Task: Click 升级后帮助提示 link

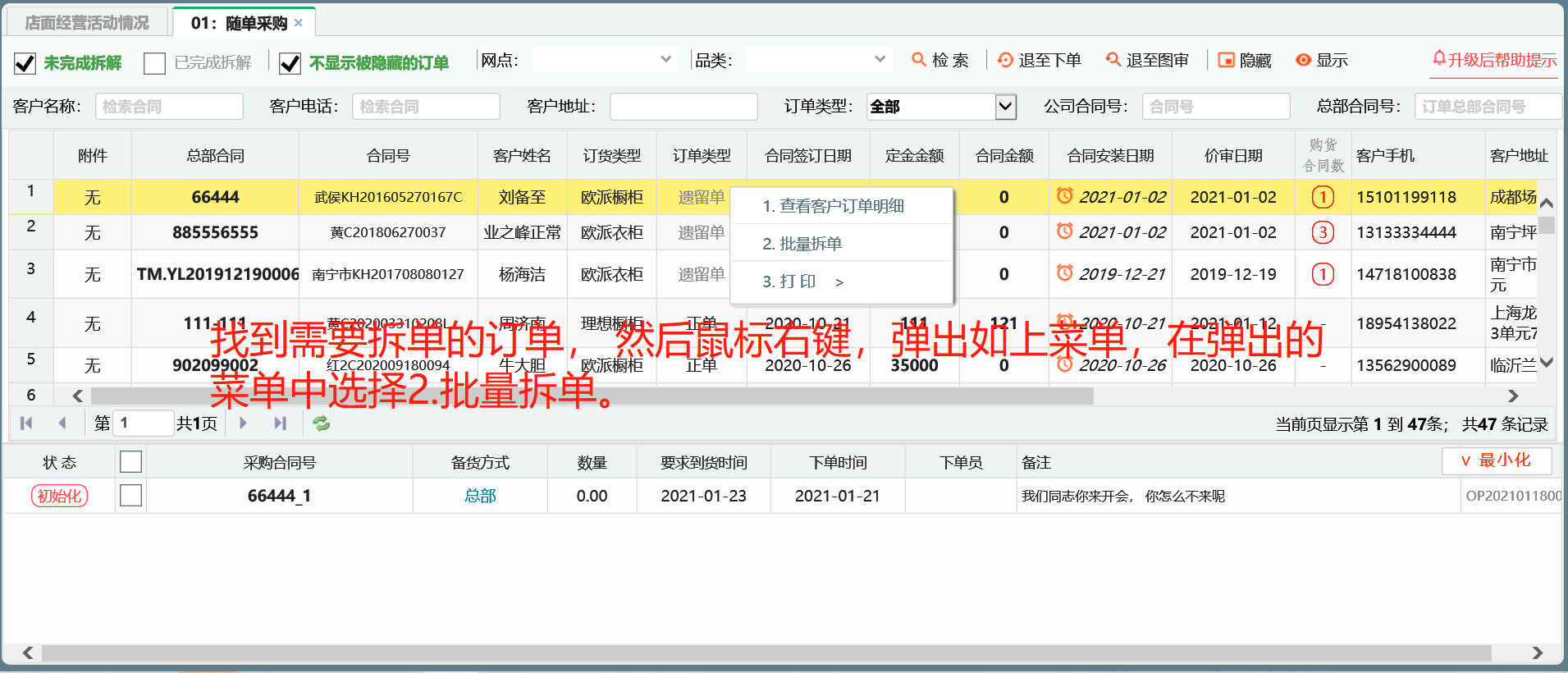Action: (x=1502, y=60)
